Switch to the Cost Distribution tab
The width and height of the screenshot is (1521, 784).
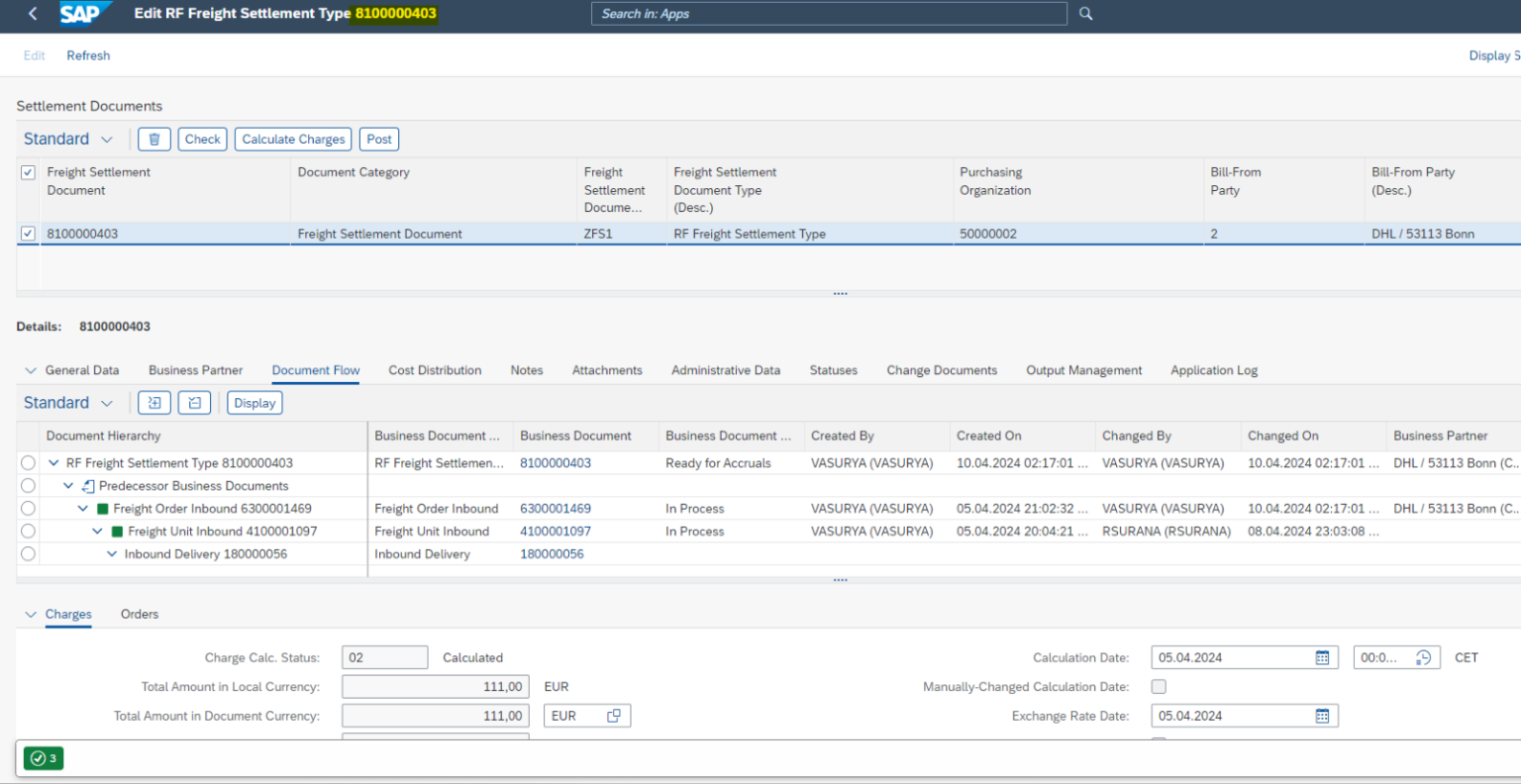click(x=435, y=369)
